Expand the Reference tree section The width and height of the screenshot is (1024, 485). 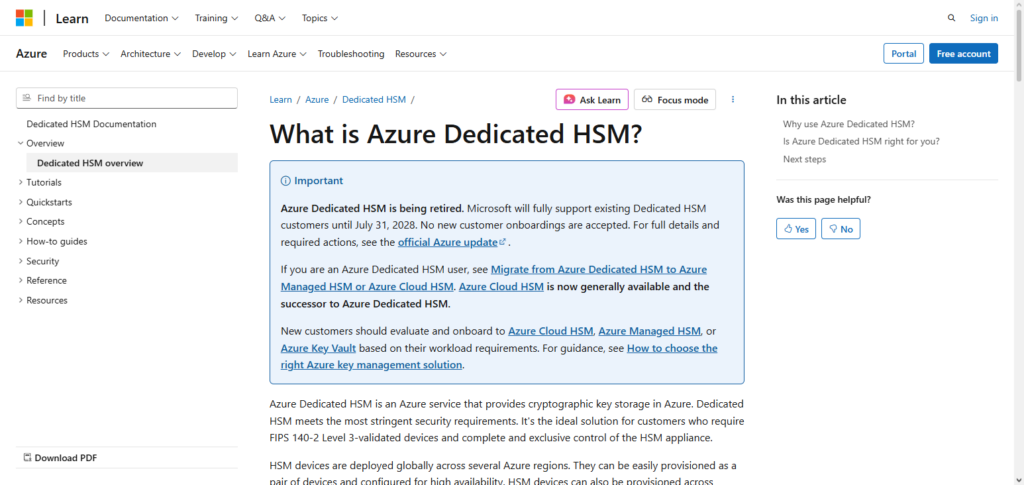point(42,280)
